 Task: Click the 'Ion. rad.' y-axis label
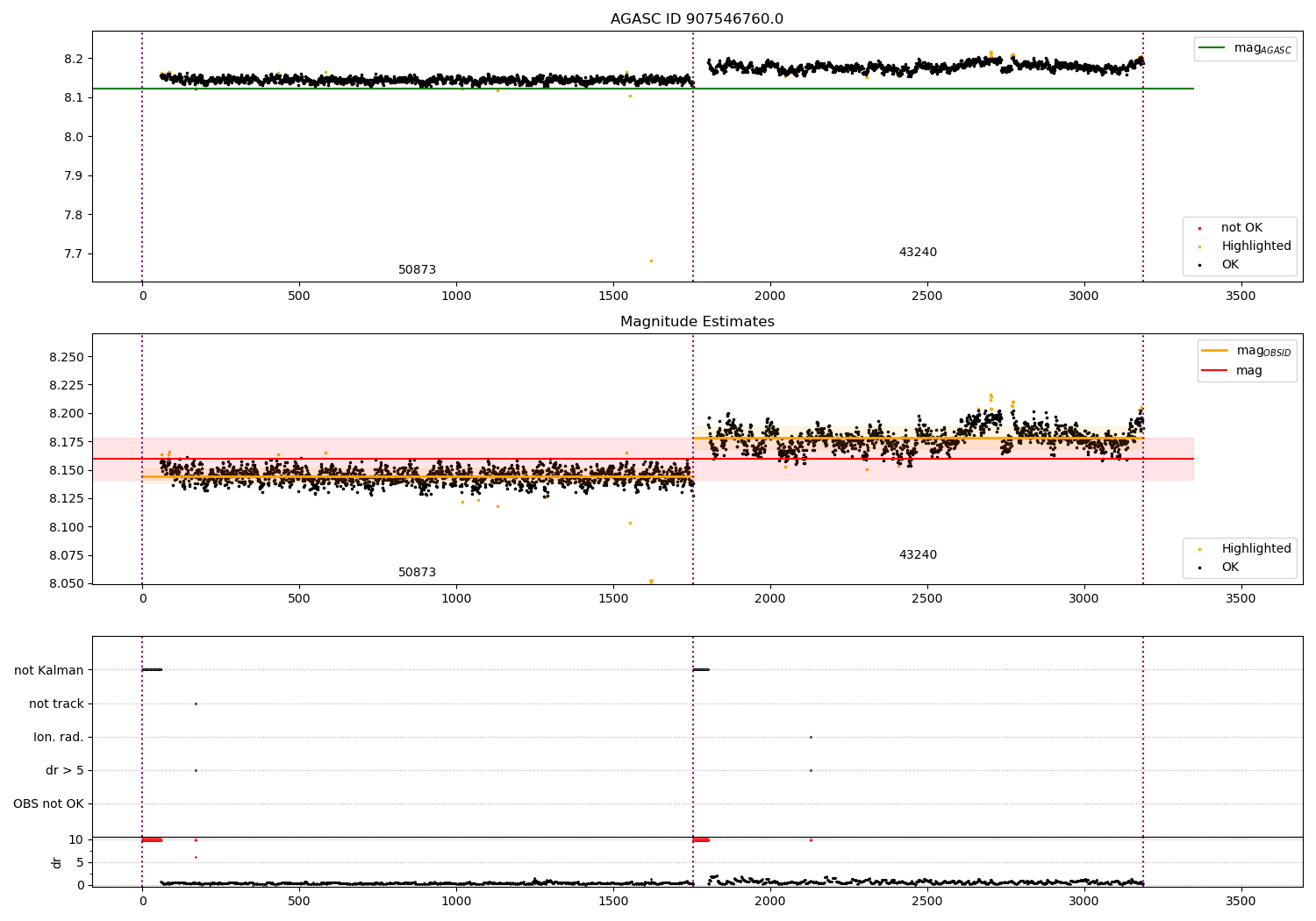(59, 738)
